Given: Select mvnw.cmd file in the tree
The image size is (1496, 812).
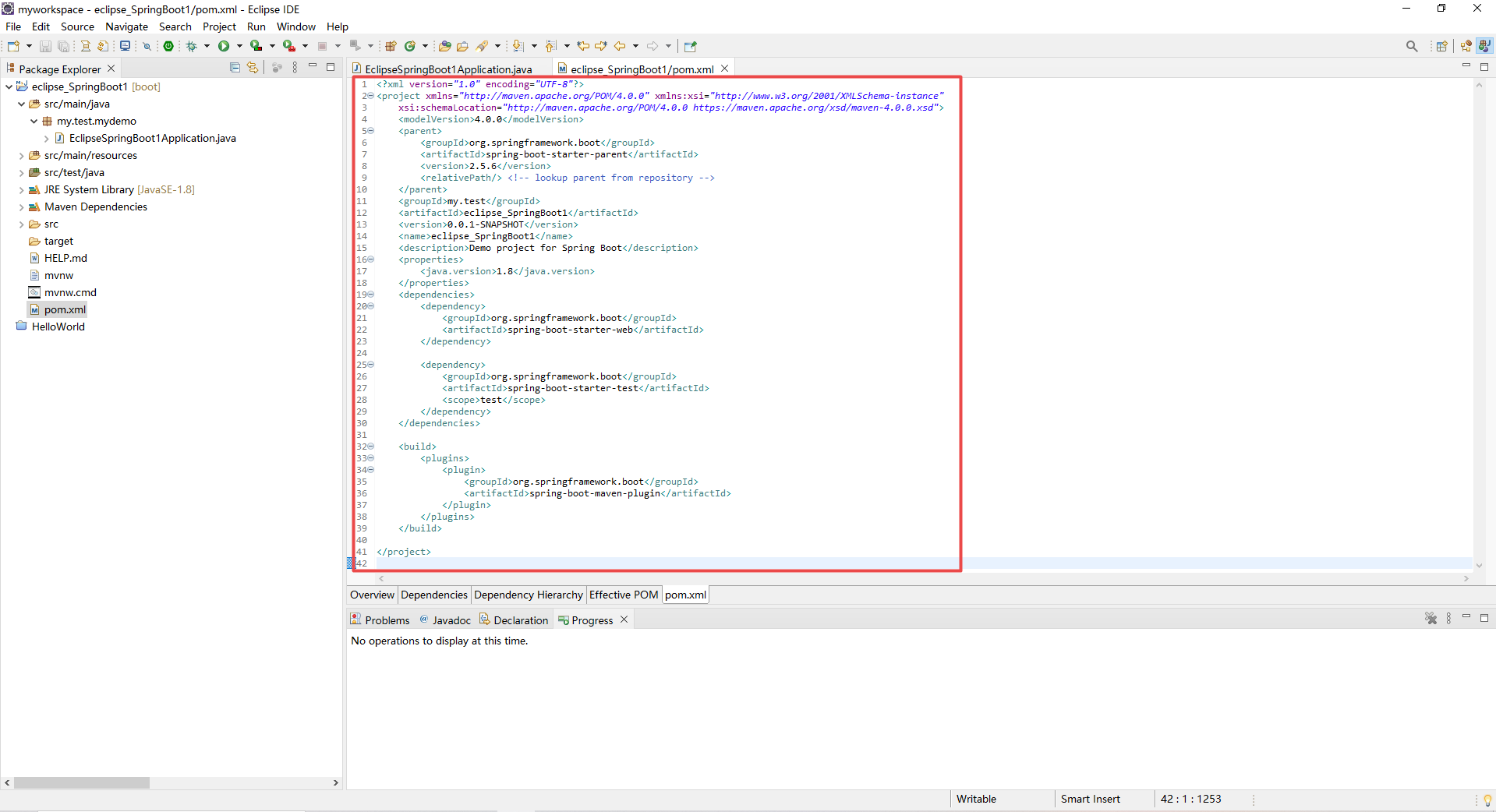Looking at the screenshot, I should 70,292.
